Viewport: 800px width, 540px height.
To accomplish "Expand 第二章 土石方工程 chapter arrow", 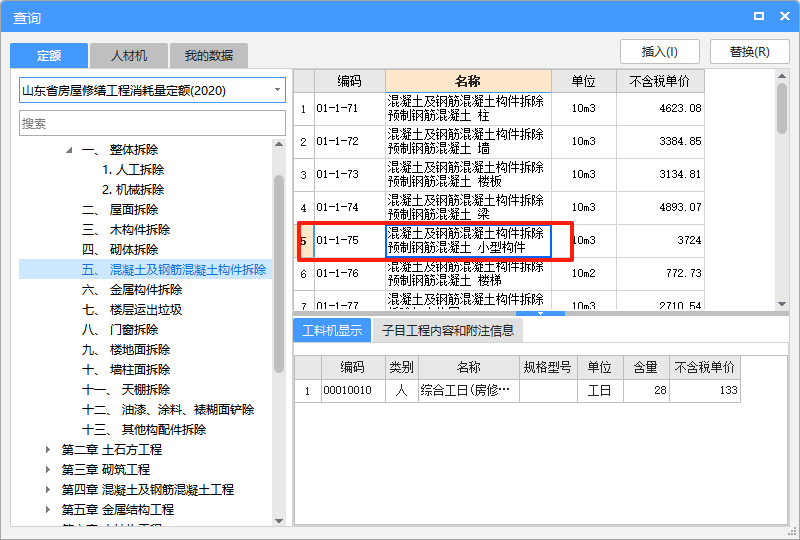I will coord(47,450).
